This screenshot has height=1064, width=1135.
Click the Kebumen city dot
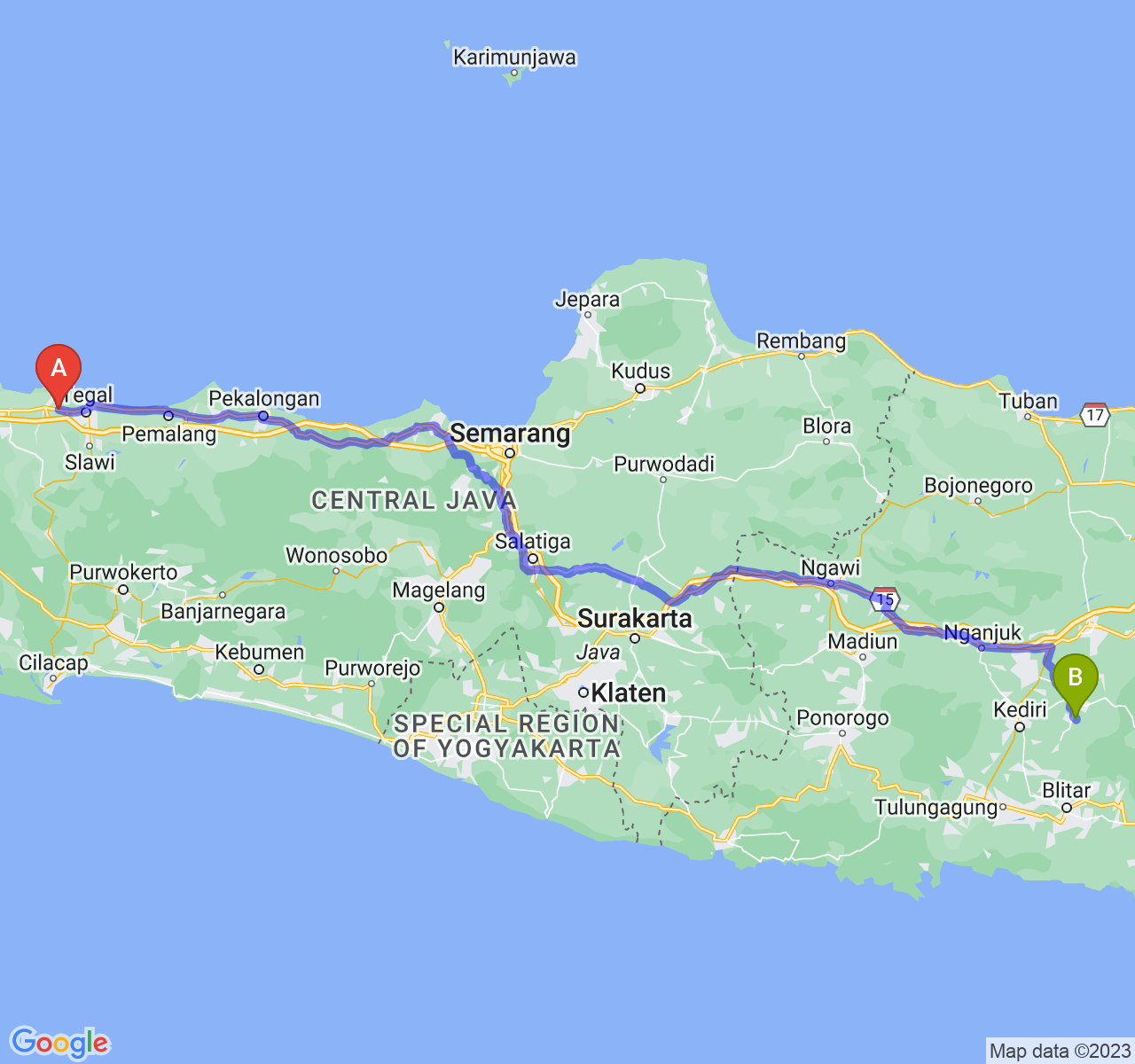point(259,669)
